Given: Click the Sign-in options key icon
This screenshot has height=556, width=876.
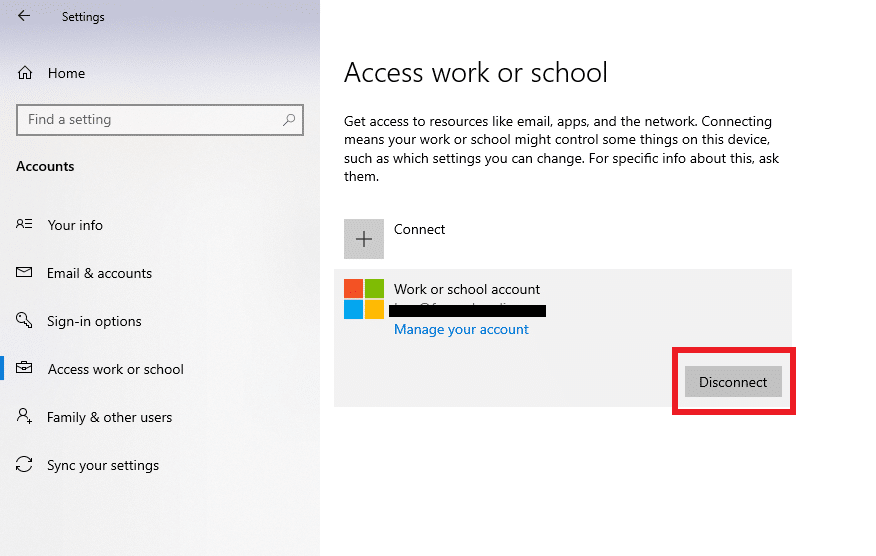Looking at the screenshot, I should pos(24,320).
